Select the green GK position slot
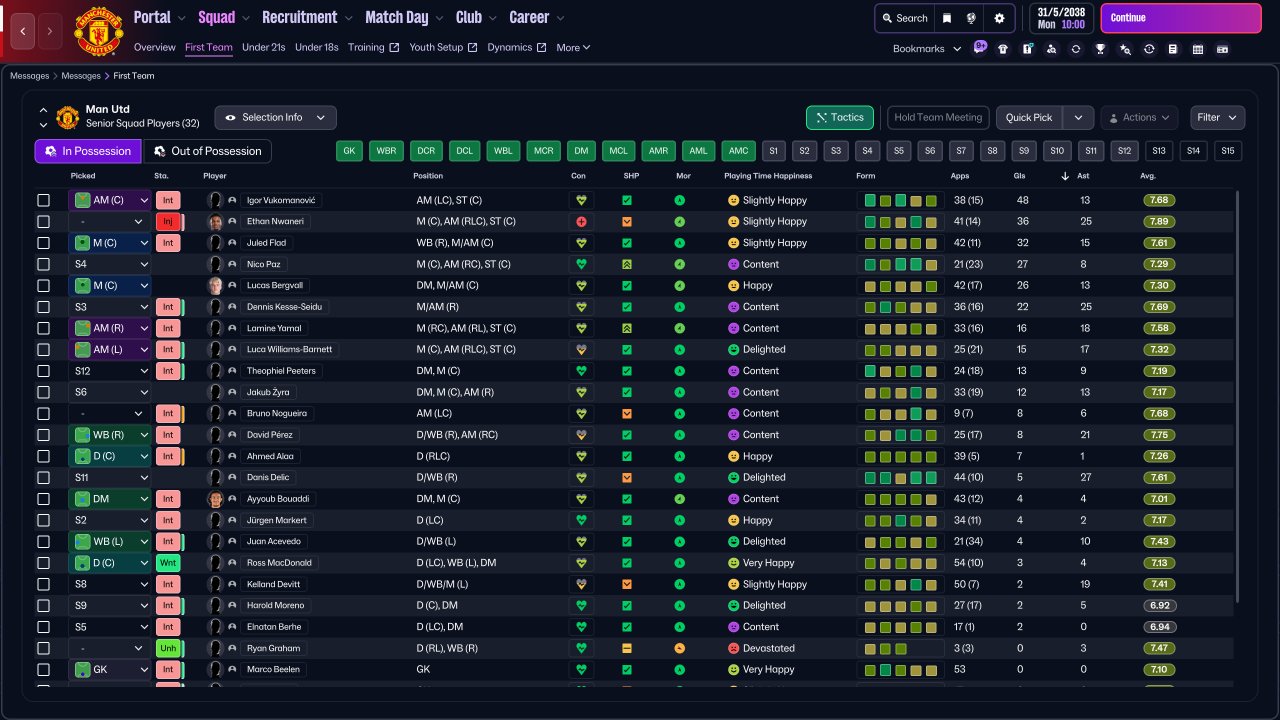Viewport: 1280px width, 720px height. coord(349,151)
